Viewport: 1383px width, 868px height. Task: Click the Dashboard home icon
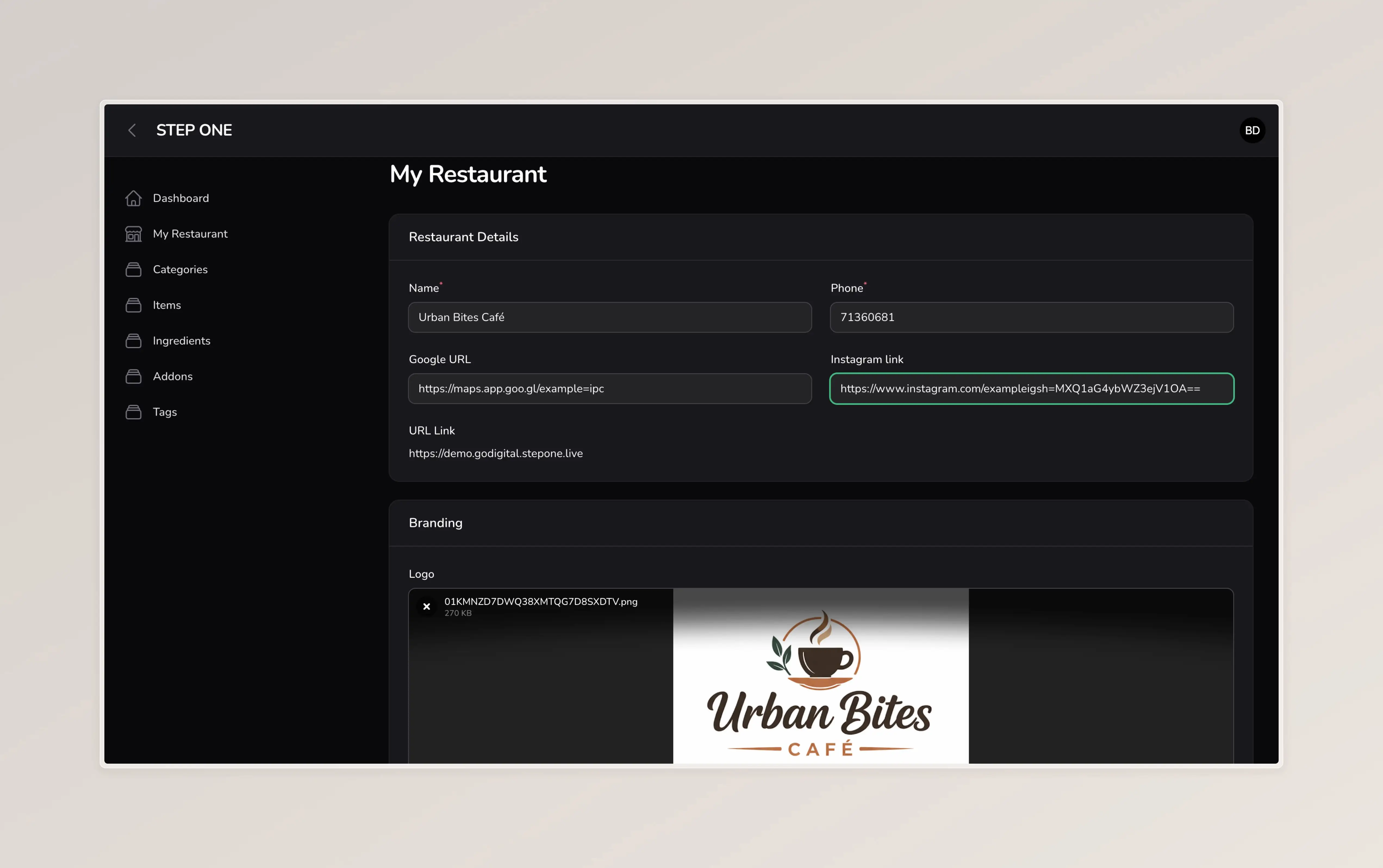pos(133,198)
